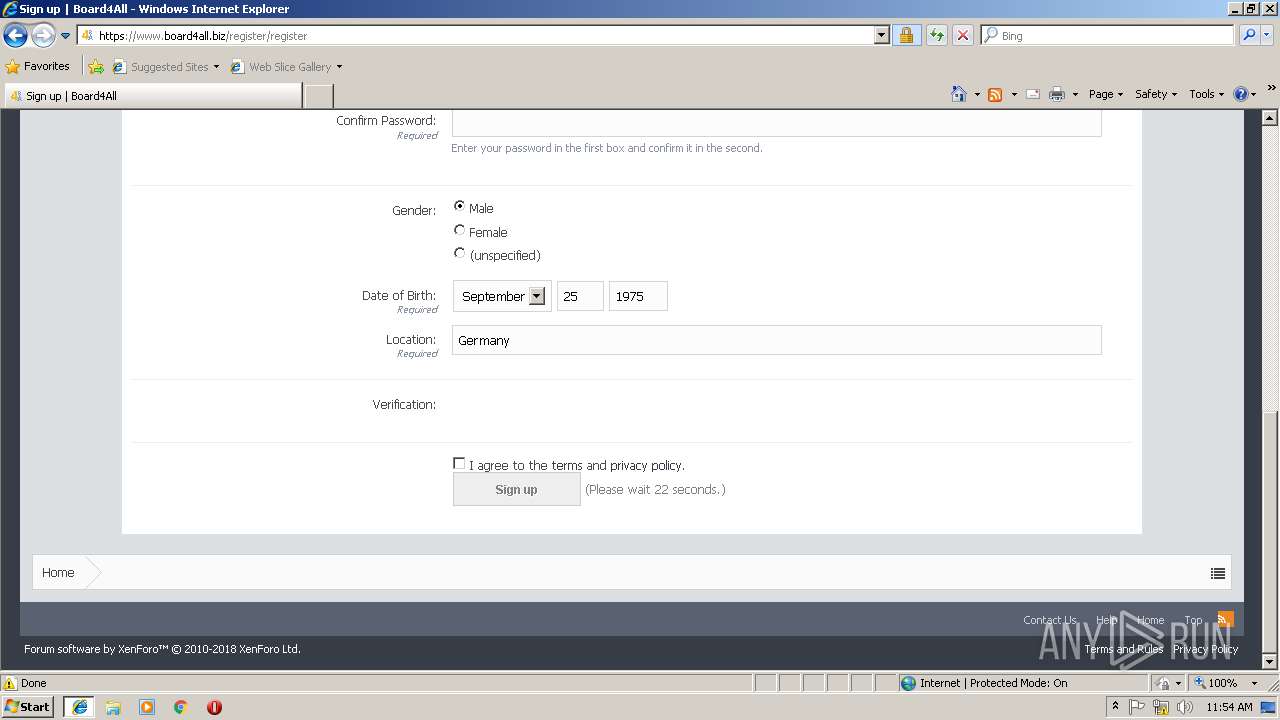Open the media player taskbar icon
This screenshot has width=1280, height=720.
tap(147, 707)
